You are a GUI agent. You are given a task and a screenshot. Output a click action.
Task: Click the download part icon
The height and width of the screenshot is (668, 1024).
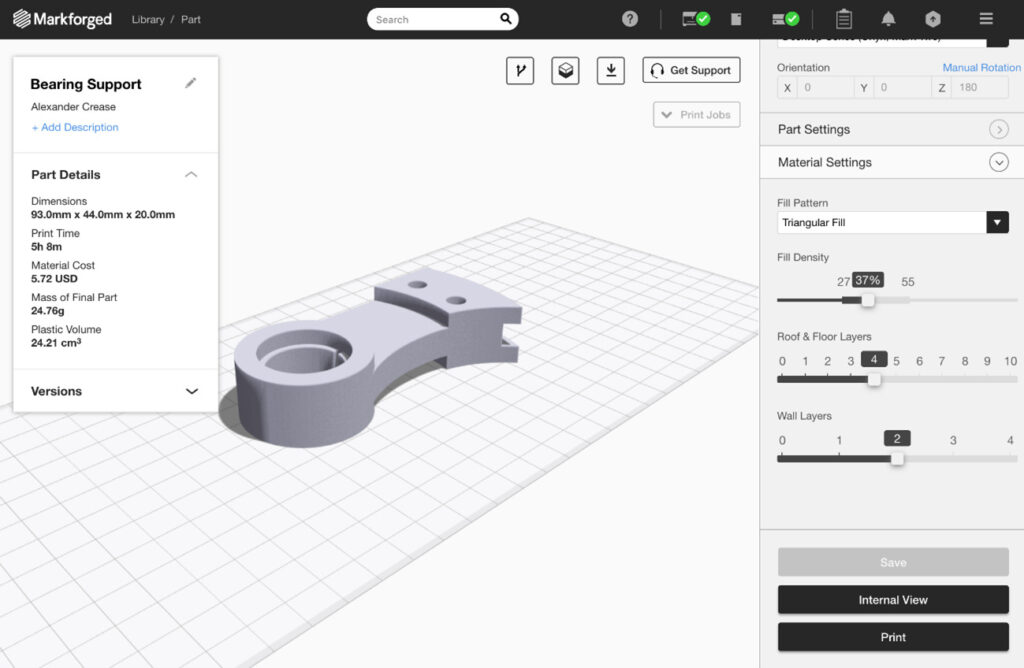click(610, 70)
